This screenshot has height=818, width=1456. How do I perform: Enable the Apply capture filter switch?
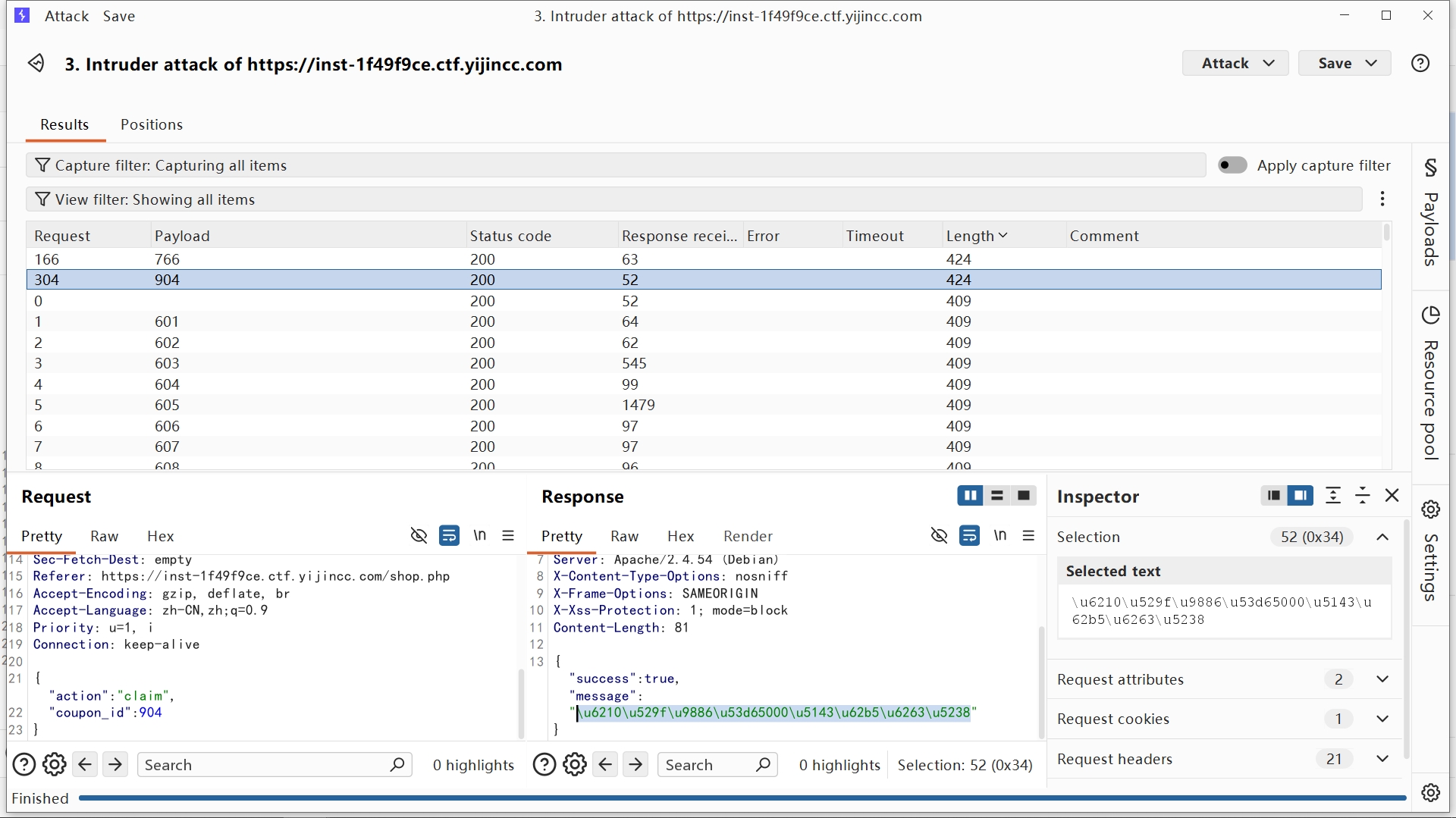coord(1232,165)
